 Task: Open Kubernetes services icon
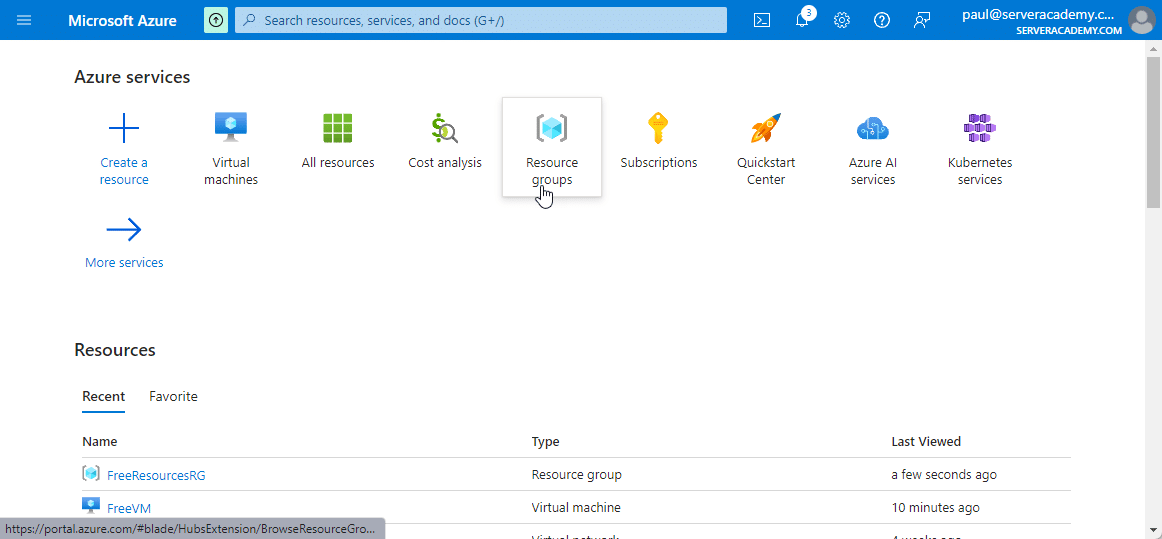coord(979,129)
